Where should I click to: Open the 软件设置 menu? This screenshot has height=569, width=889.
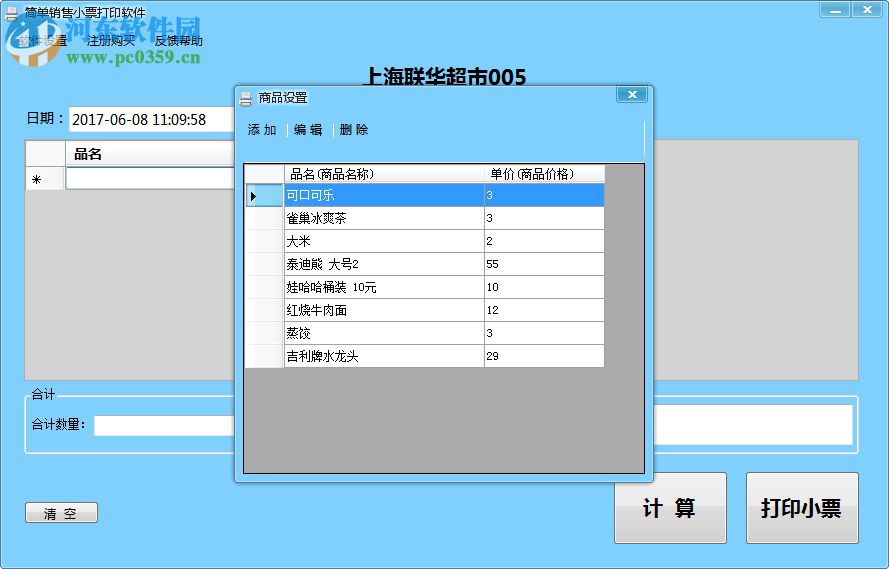(43, 41)
